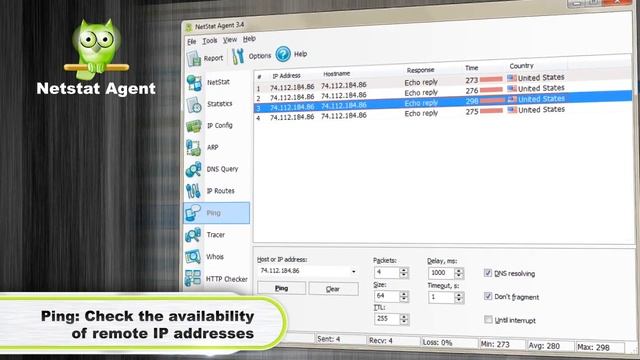Sort by the Hostname column header

click(337, 74)
